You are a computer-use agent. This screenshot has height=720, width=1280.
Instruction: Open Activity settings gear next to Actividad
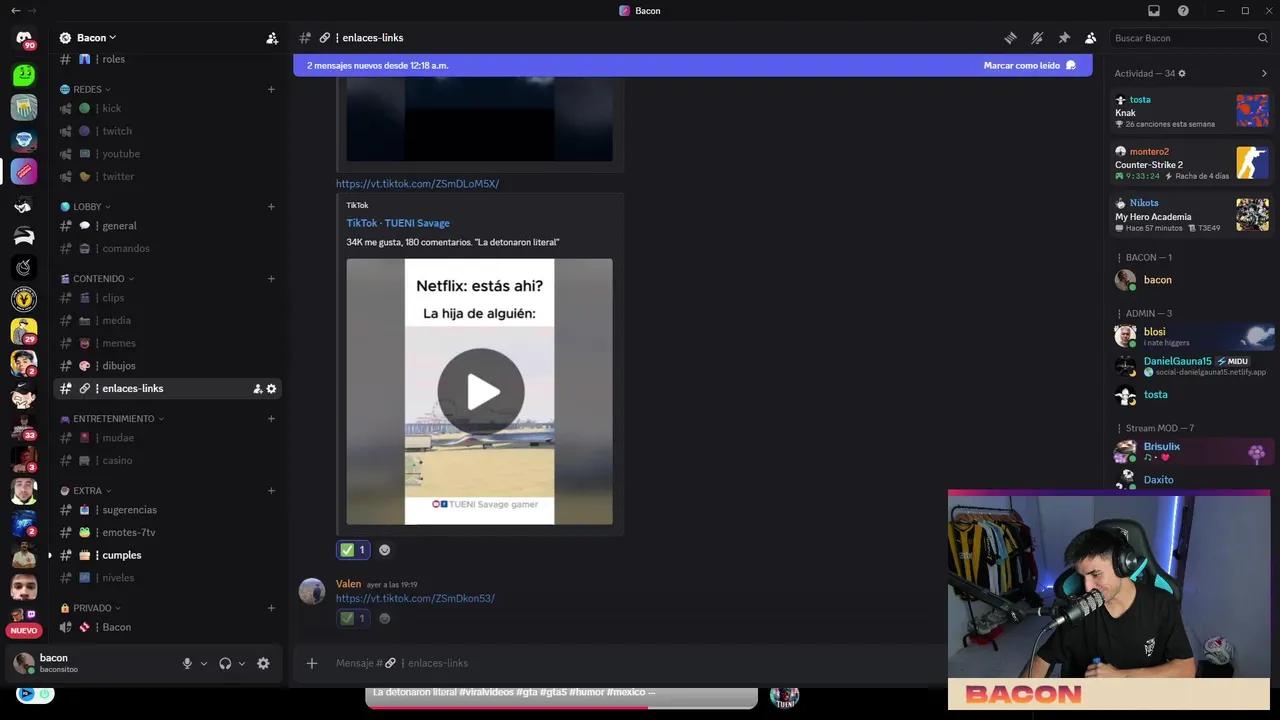point(1182,74)
